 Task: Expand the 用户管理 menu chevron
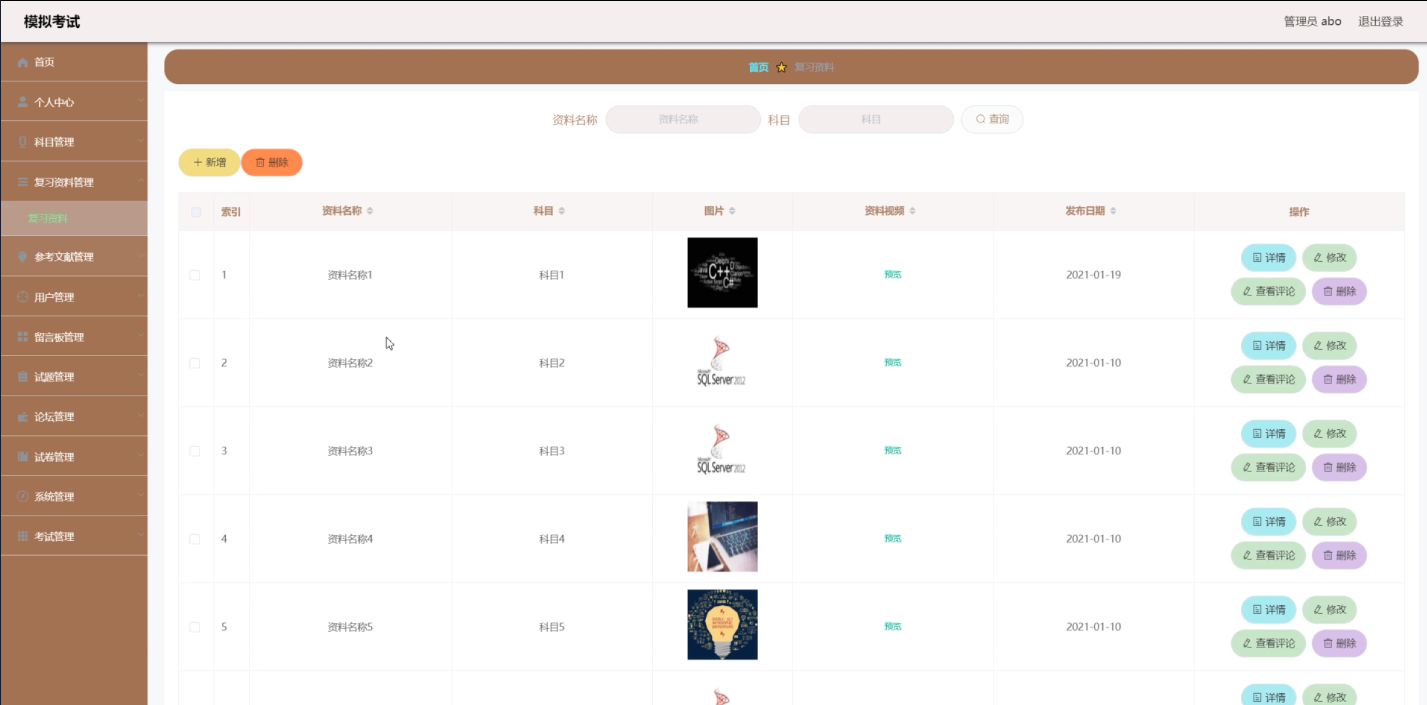[x=141, y=297]
